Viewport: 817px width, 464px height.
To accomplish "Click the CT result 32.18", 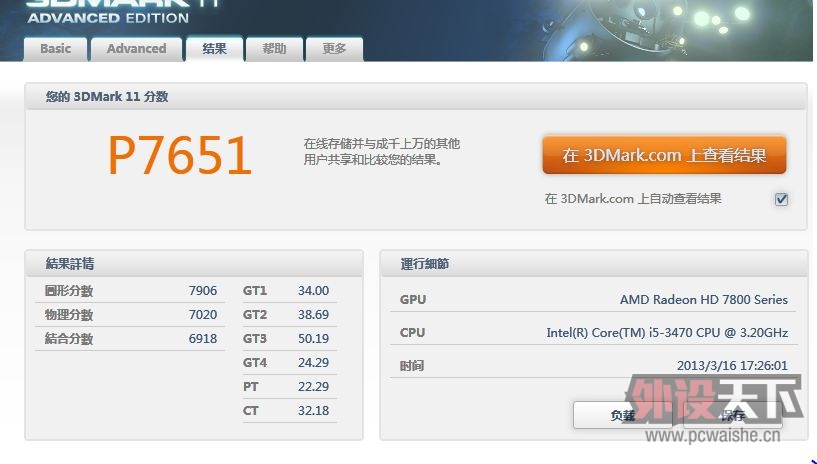I will click(x=313, y=410).
